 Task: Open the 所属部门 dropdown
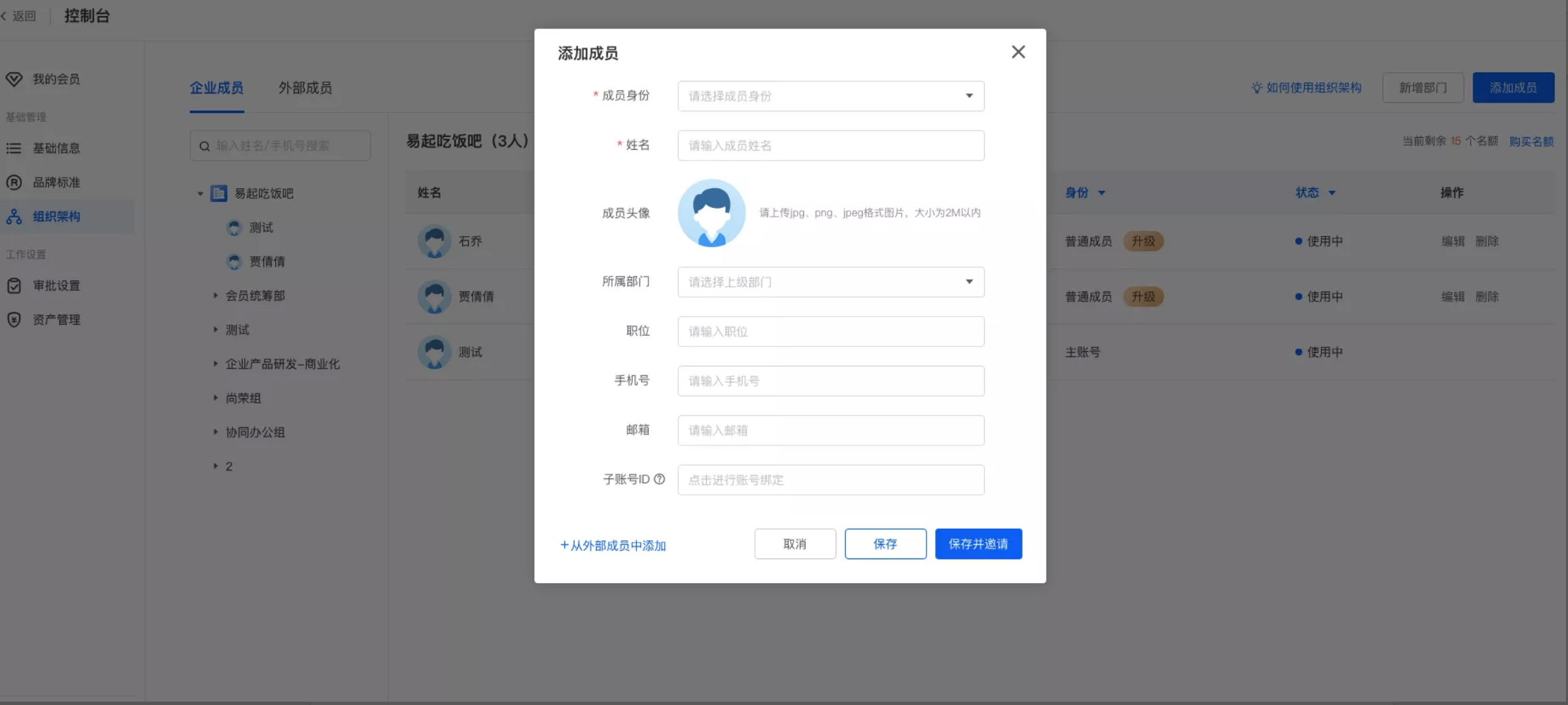(x=830, y=282)
